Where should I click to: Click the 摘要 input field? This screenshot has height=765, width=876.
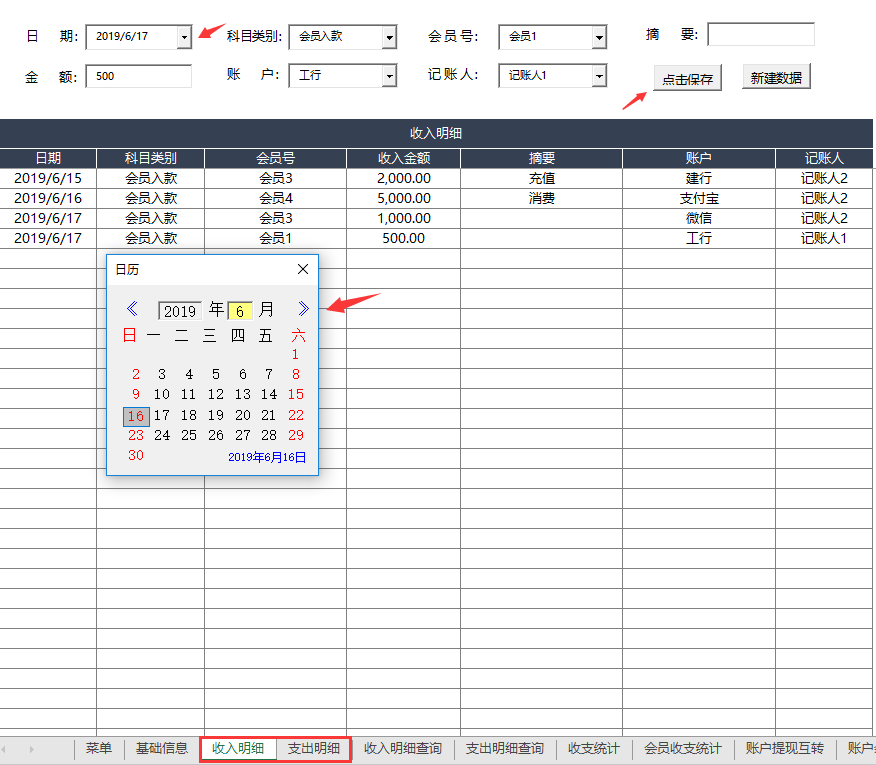pyautogui.click(x=761, y=34)
